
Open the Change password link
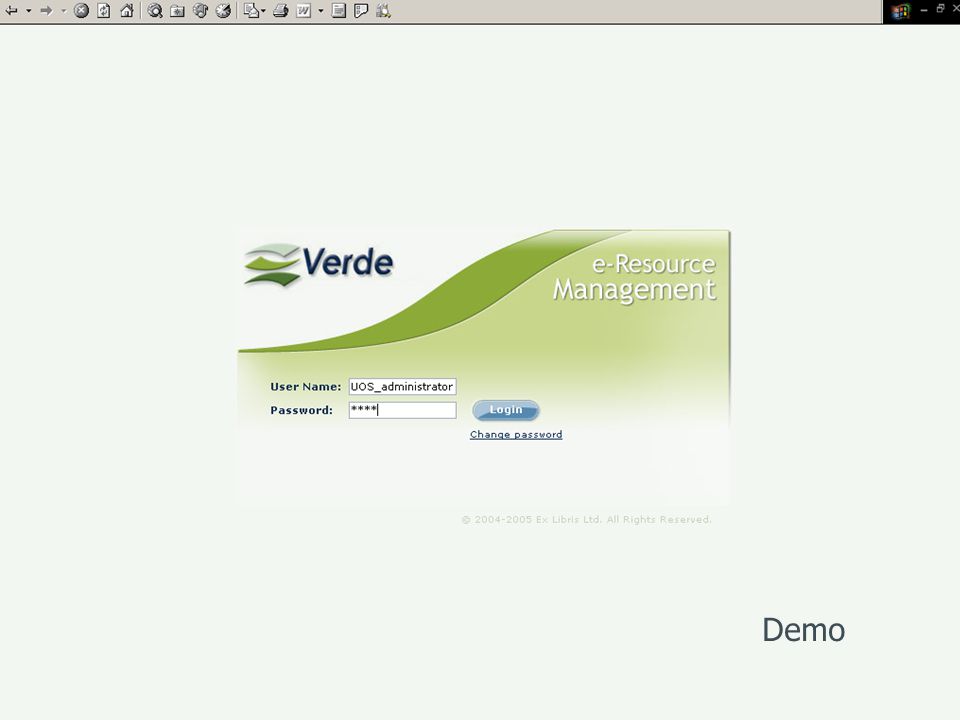click(516, 434)
